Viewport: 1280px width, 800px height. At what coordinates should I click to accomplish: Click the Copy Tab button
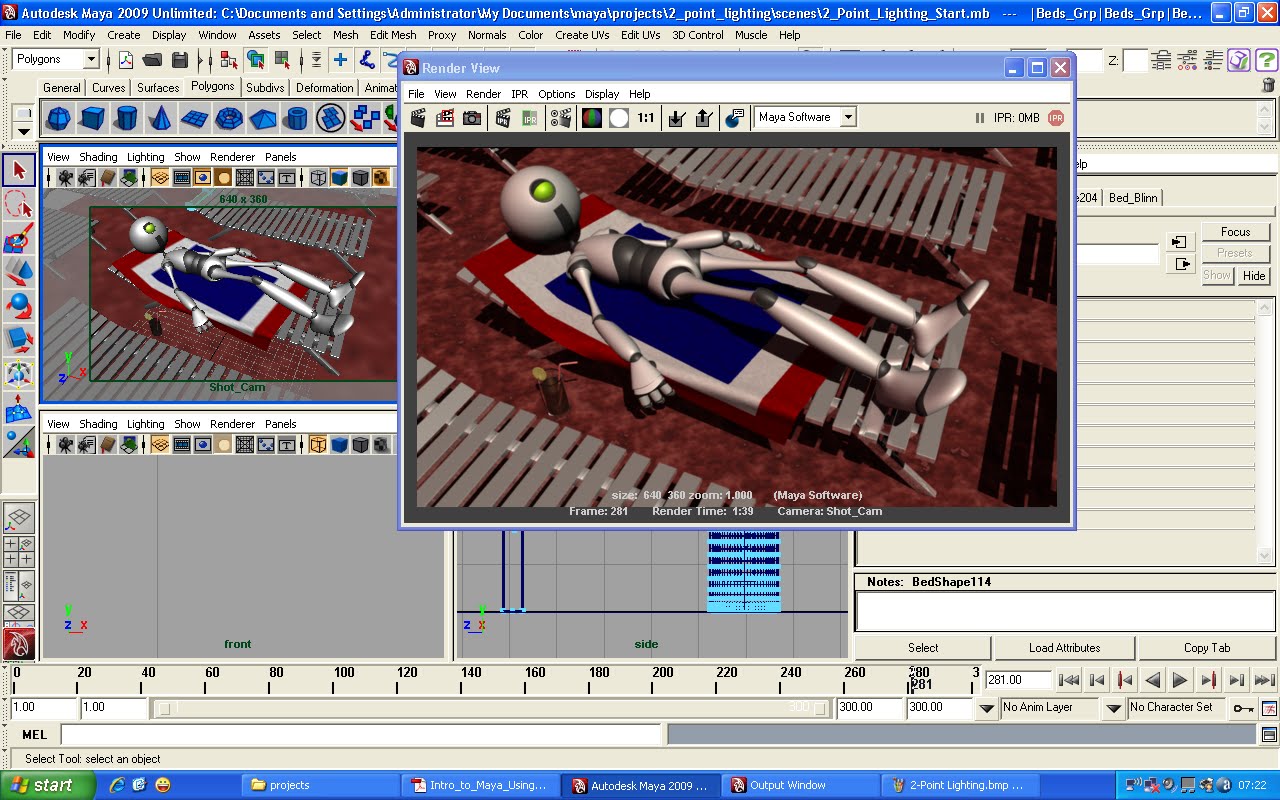[x=1207, y=648]
